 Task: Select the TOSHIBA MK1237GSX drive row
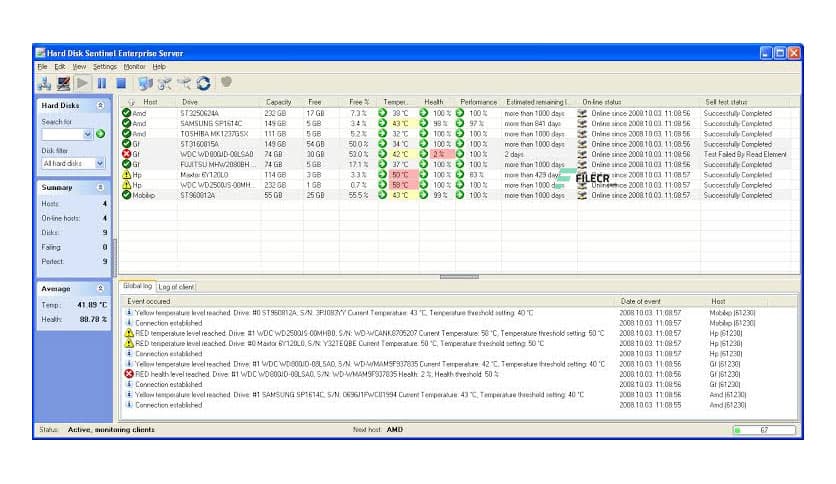pos(459,134)
